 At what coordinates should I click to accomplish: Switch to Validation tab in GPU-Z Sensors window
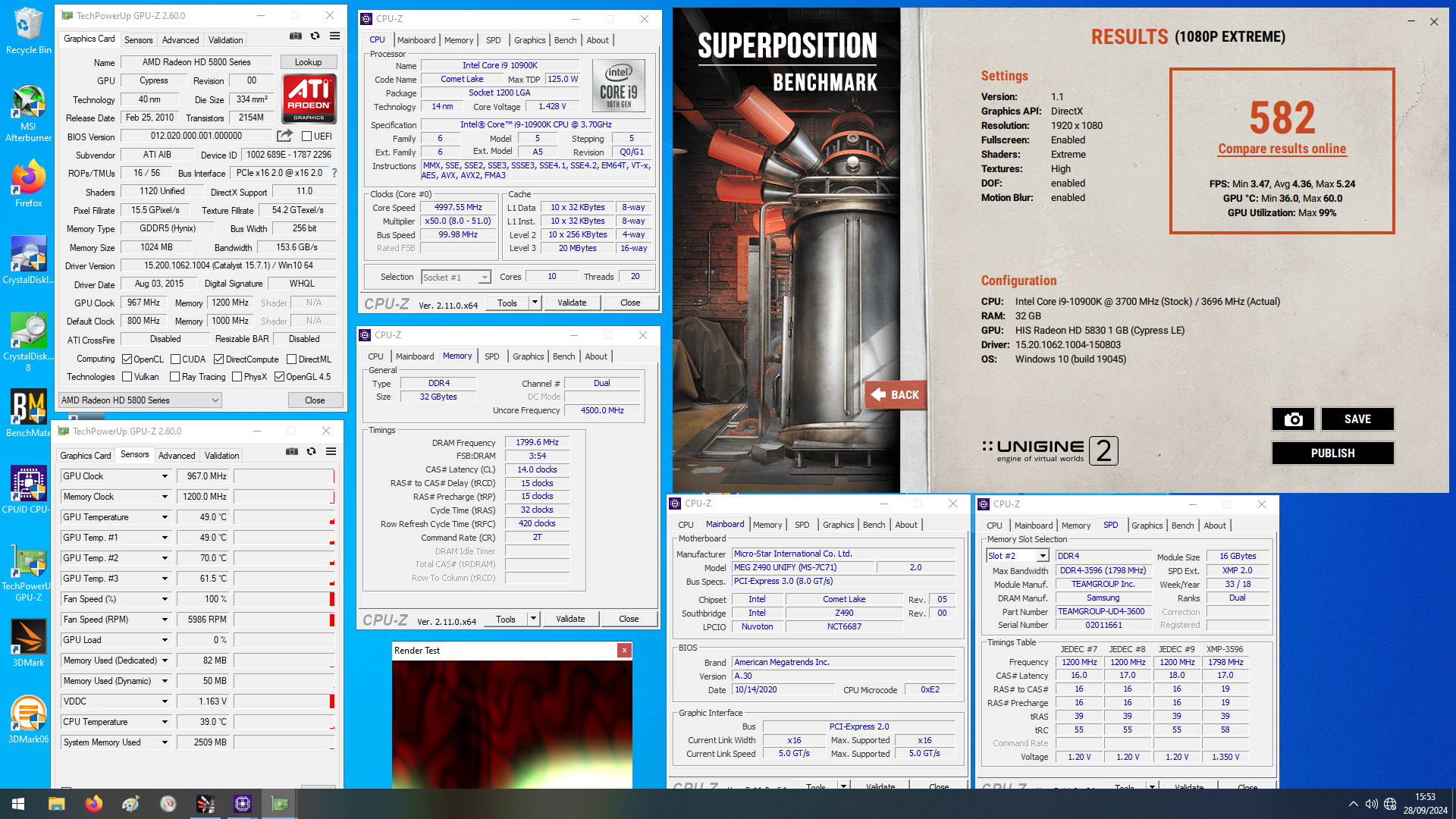click(x=222, y=456)
